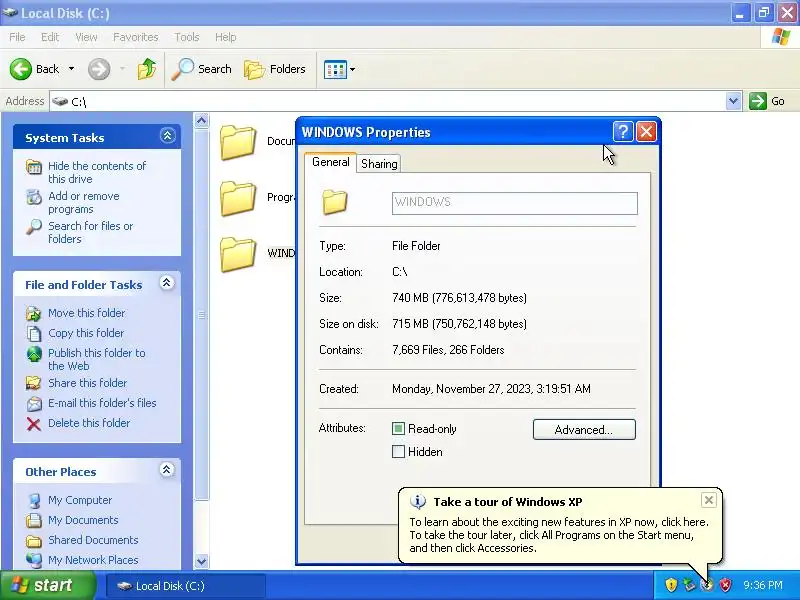Click the question mark Help button in Properties
Screen dimensions: 800x600
[623, 132]
